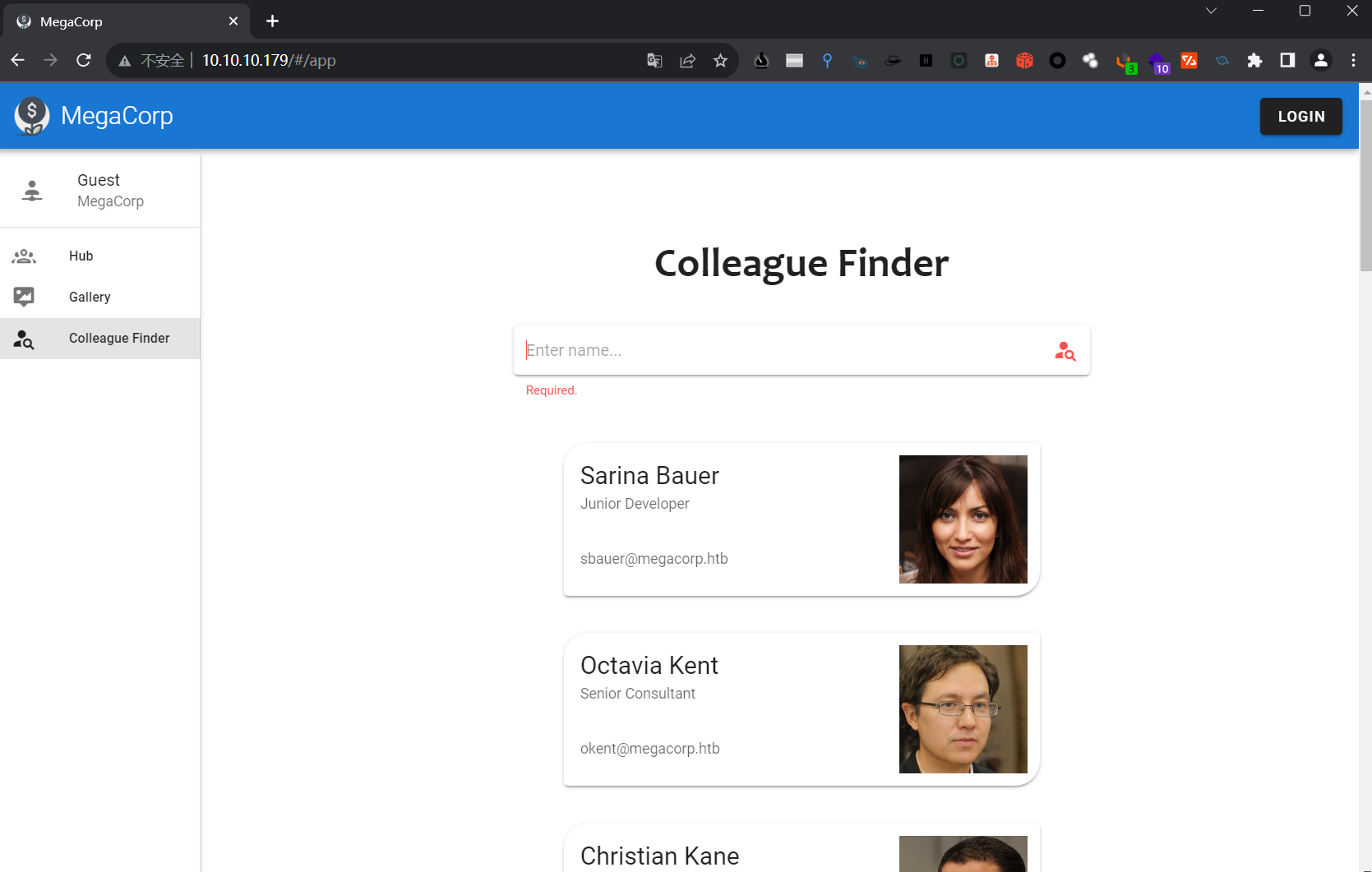This screenshot has width=1372, height=872.
Task: Click the browser forward arrow
Action: [x=51, y=60]
